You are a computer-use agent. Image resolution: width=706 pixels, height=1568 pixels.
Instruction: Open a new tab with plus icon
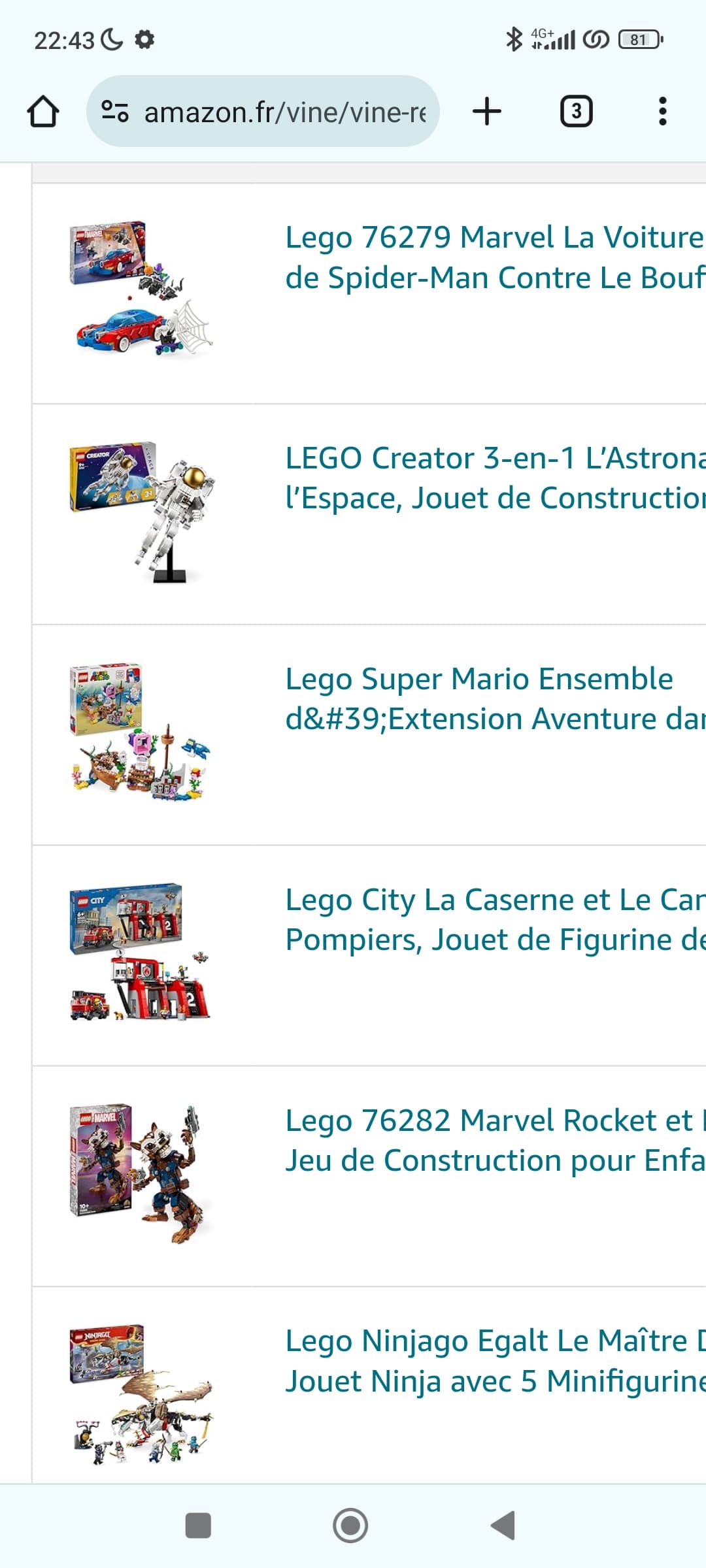tap(487, 111)
